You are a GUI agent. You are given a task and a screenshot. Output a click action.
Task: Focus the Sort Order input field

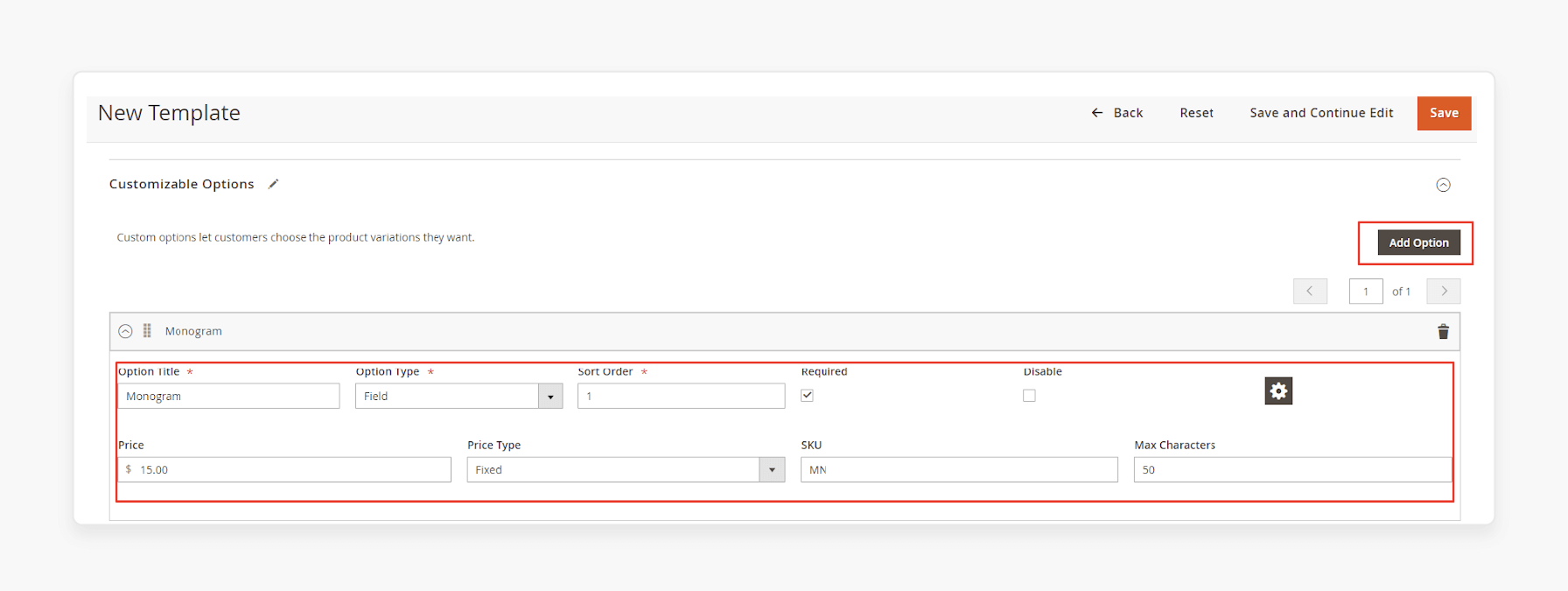[681, 396]
